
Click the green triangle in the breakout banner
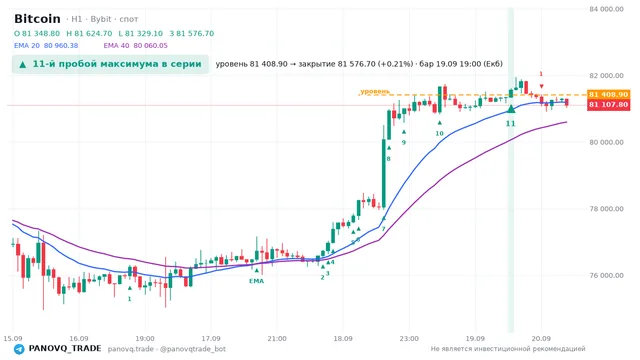pos(23,64)
